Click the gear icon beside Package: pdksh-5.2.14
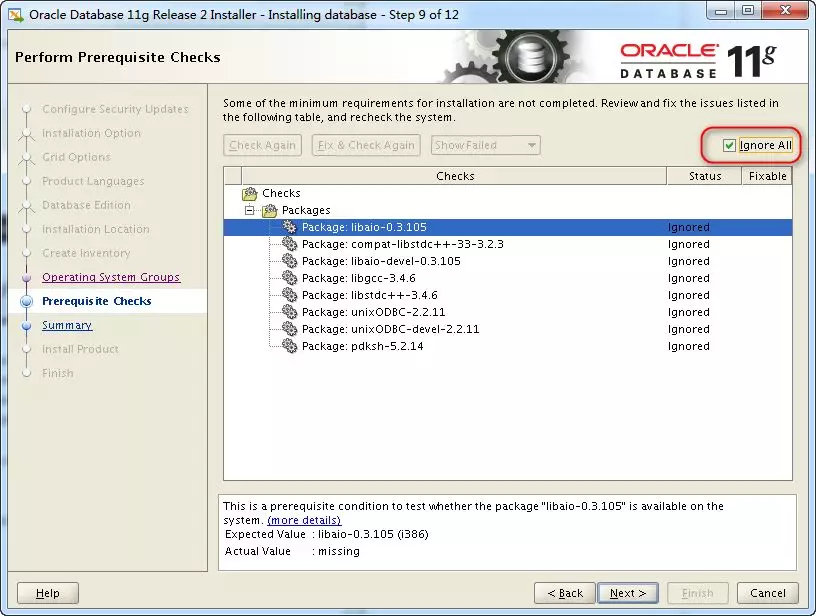Image resolution: width=816 pixels, height=616 pixels. click(289, 346)
